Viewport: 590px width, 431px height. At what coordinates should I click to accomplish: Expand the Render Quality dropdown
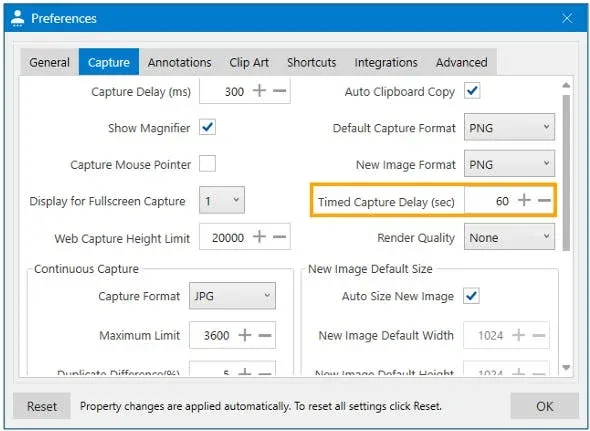509,237
